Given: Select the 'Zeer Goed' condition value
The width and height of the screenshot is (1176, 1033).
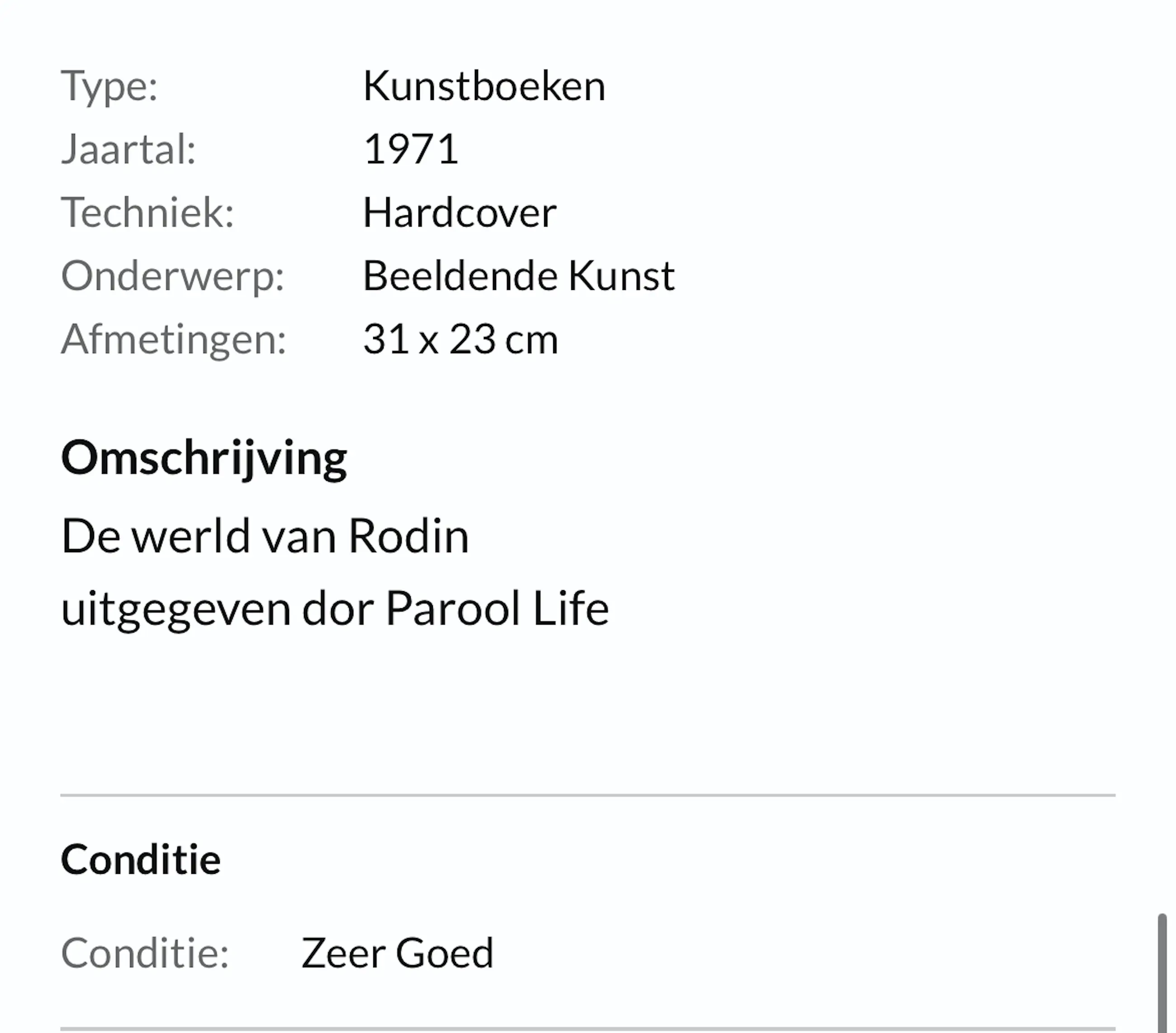Looking at the screenshot, I should (x=397, y=953).
